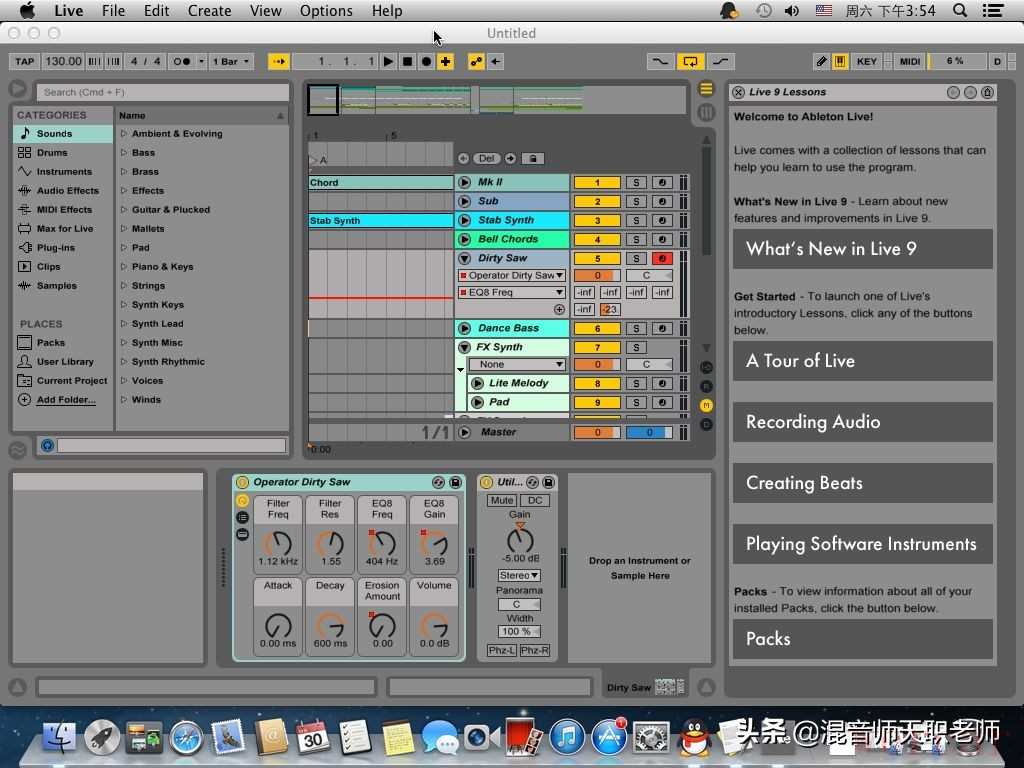The width and height of the screenshot is (1024, 768).
Task: Toggle Mk II track activator button
Action: pyautogui.click(x=597, y=182)
